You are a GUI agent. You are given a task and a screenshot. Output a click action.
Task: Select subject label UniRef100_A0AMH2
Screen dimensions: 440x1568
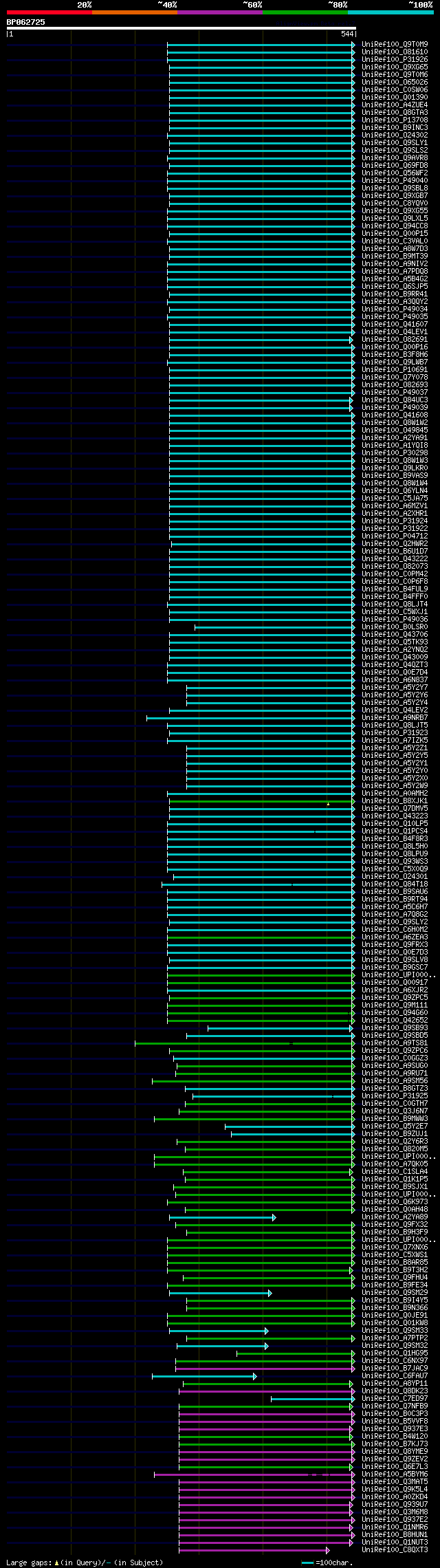point(395,793)
